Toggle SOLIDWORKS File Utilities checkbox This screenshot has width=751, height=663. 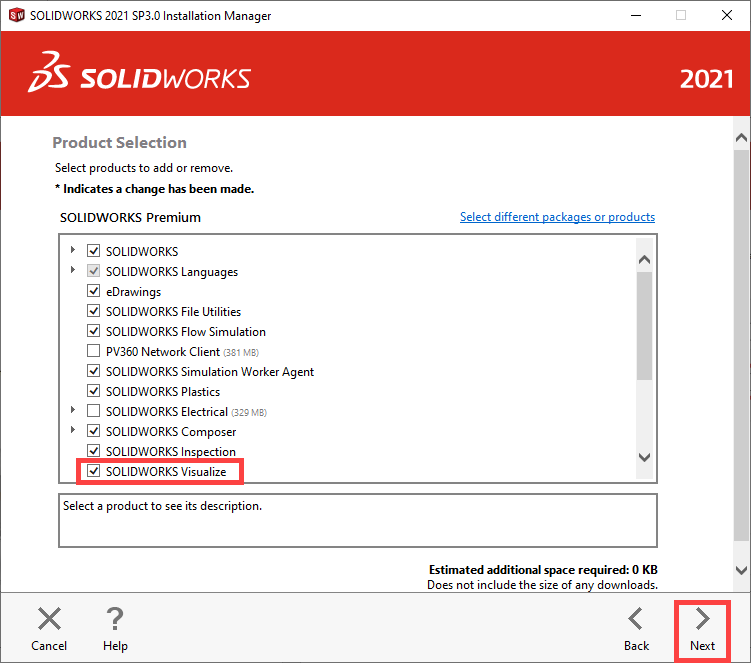[93, 311]
